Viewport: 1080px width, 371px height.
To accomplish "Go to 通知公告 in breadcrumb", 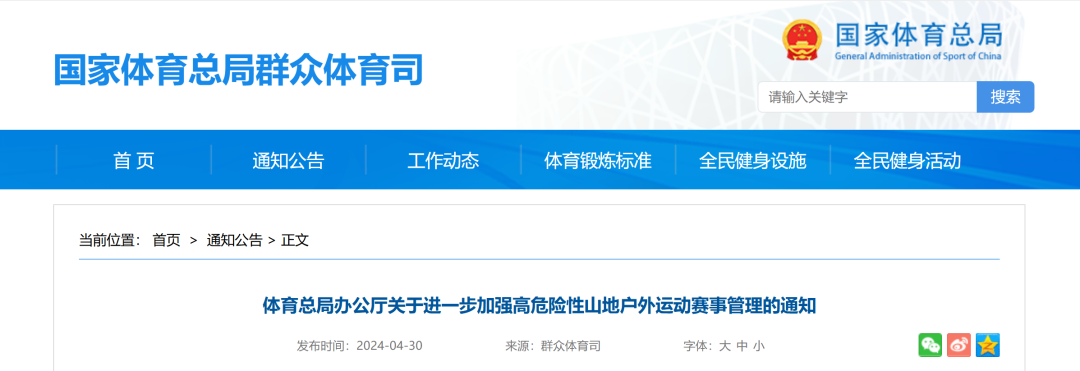I will pyautogui.click(x=234, y=240).
